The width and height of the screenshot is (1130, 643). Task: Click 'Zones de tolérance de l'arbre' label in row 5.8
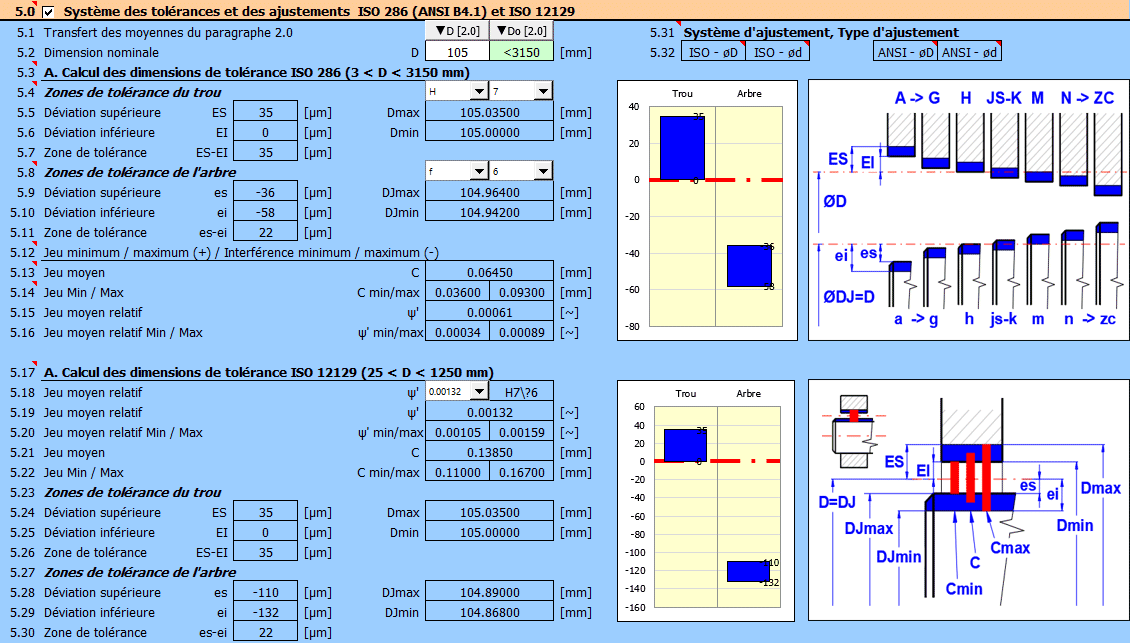(140, 172)
